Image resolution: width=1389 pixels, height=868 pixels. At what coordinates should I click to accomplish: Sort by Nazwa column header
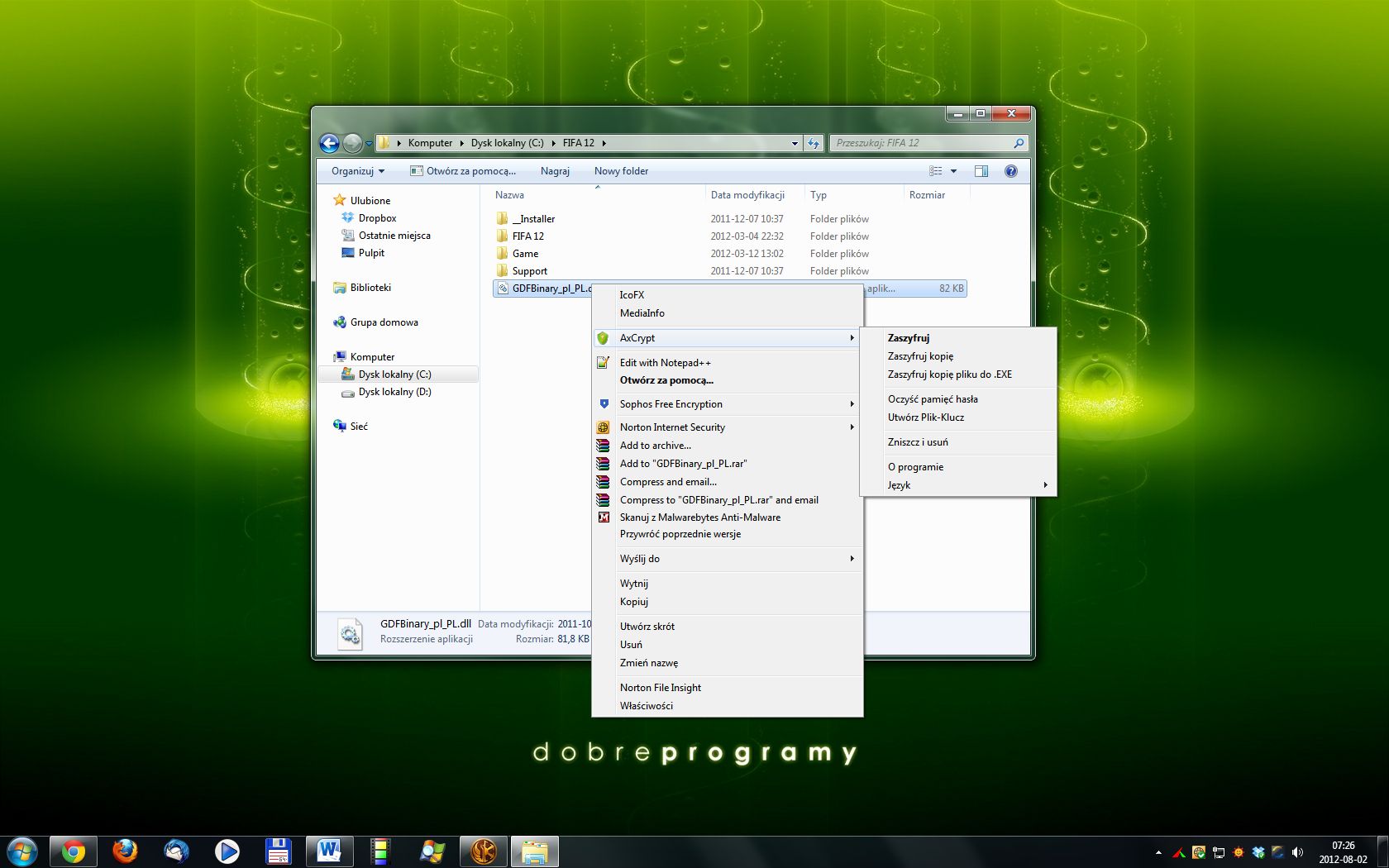597,195
